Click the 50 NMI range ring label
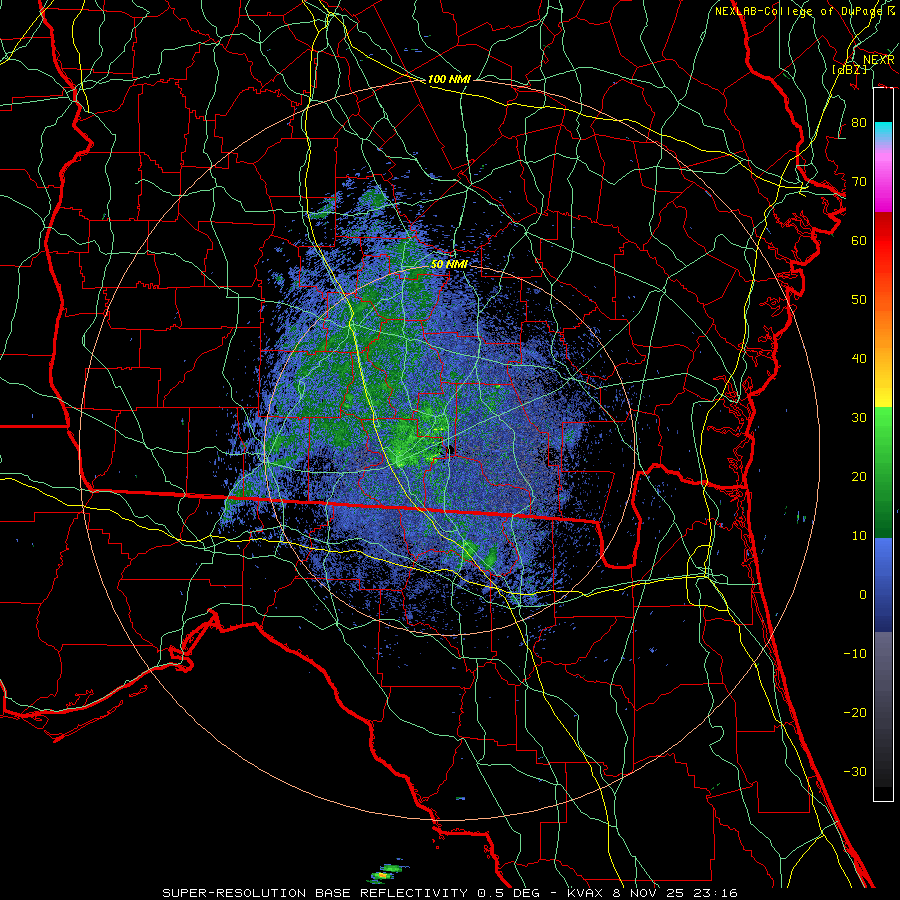 point(449,264)
